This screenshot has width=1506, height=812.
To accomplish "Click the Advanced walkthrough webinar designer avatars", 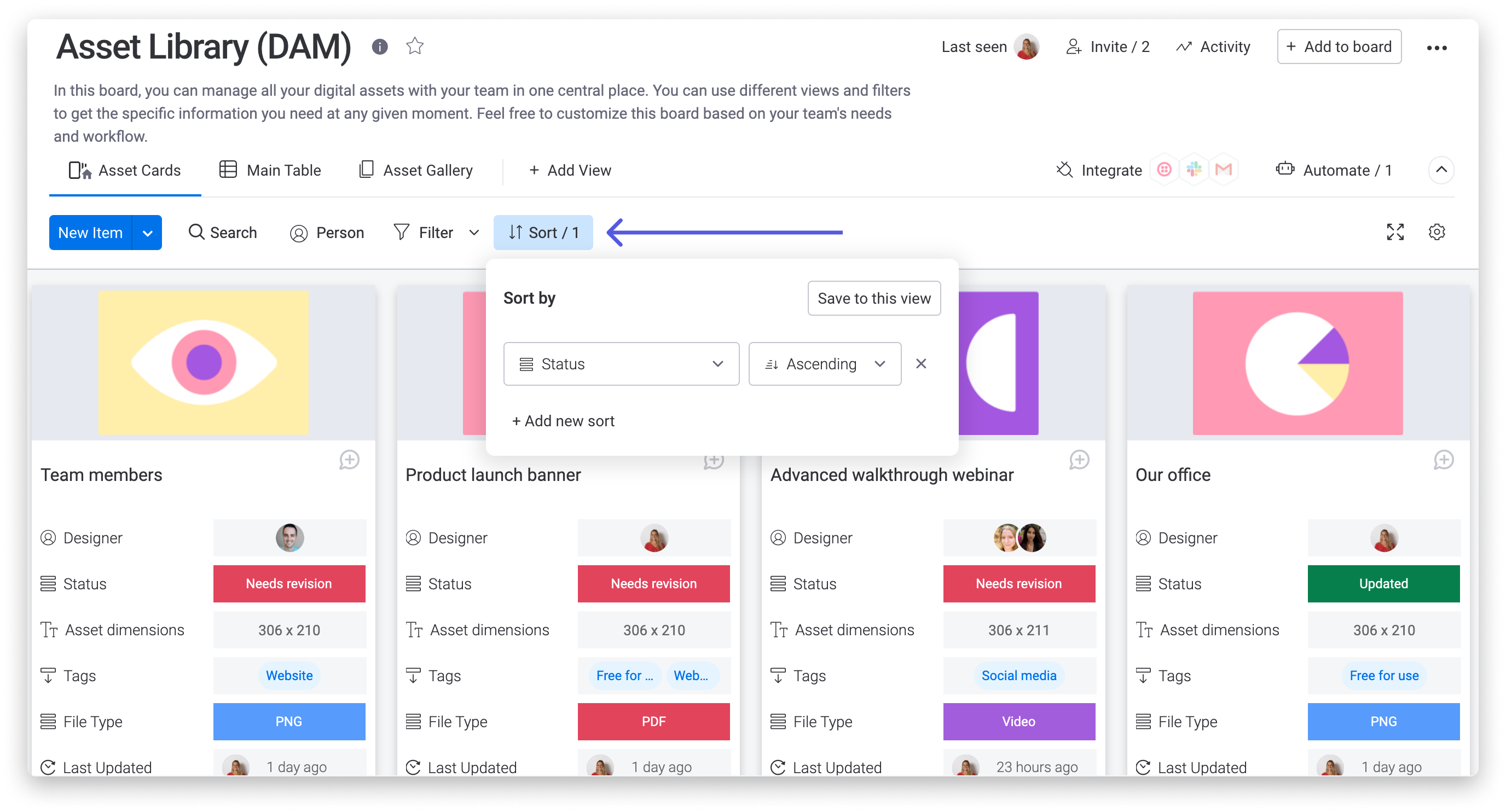I will 1020,538.
